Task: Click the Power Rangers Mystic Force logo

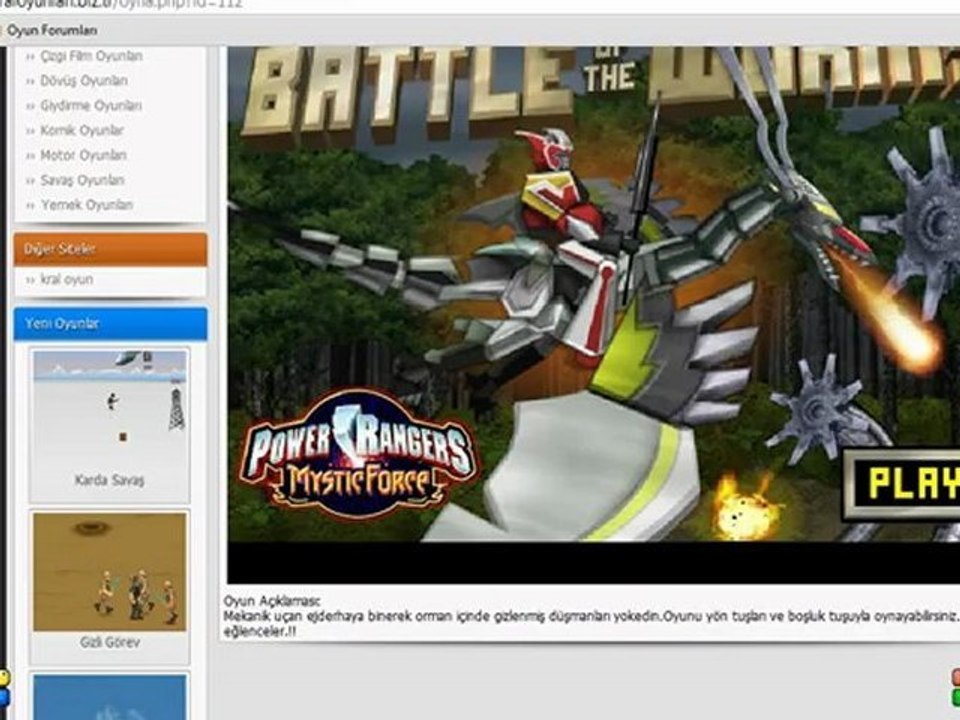Action: click(357, 455)
